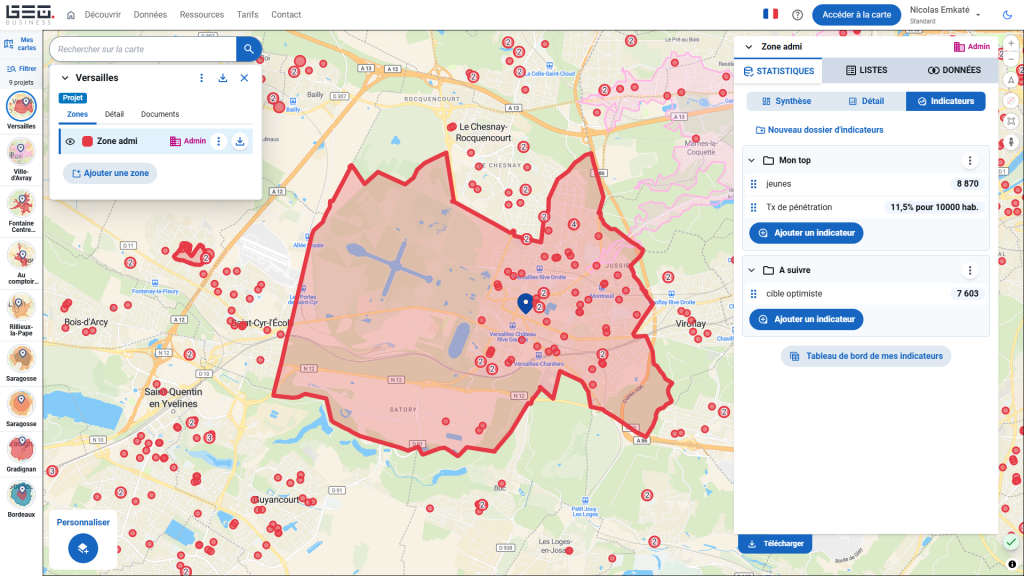The height and width of the screenshot is (576, 1024).
Task: Open the help question mark icon
Action: [797, 15]
